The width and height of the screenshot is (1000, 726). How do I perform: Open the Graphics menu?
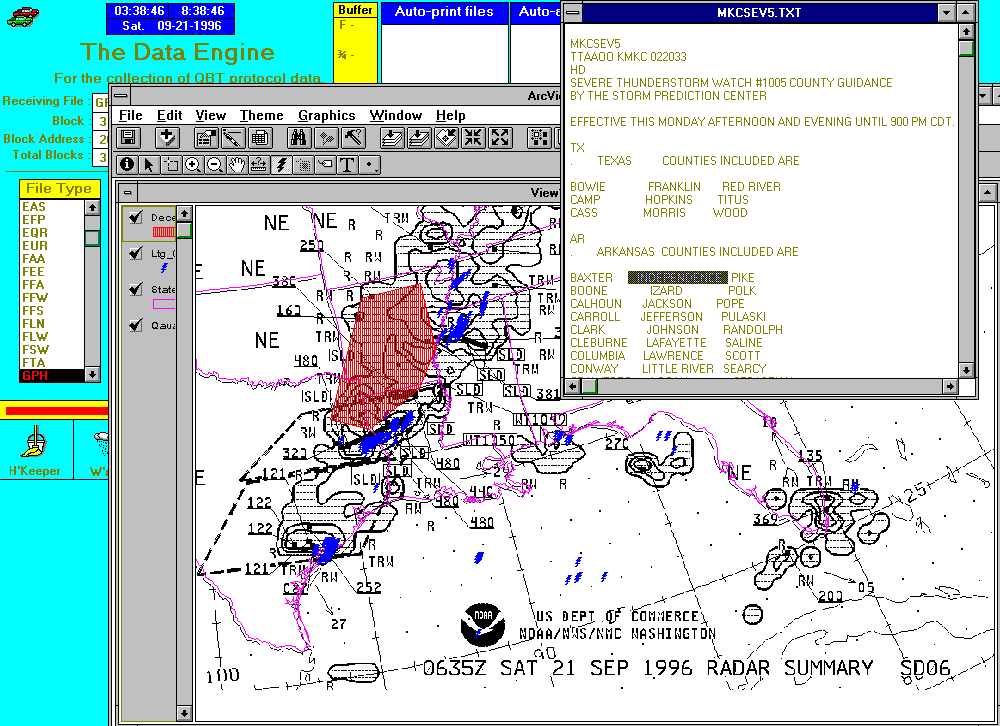click(x=326, y=115)
